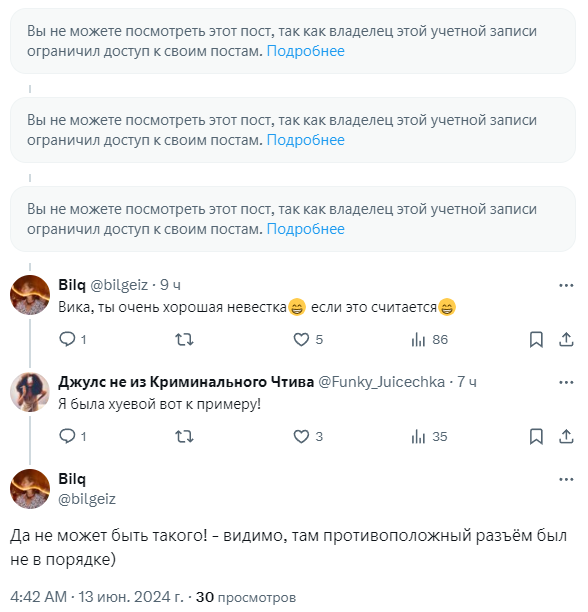Open @Funky_Juicechka profile handle
The height and width of the screenshot is (612, 588).
[x=382, y=382]
